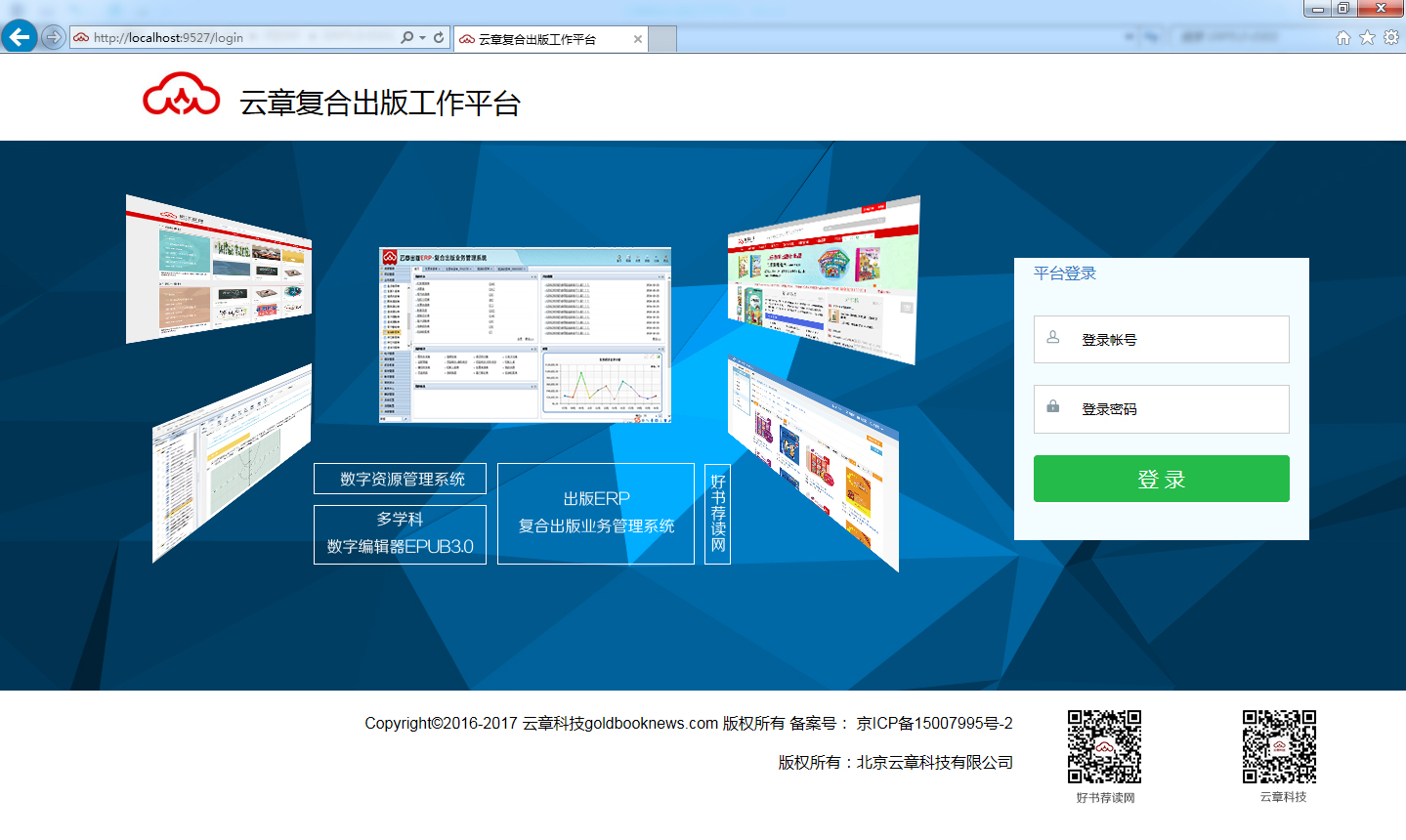Click 版权所有：北京云章科技有限公司 text
Screen dimensions: 1406x840
(x=895, y=763)
